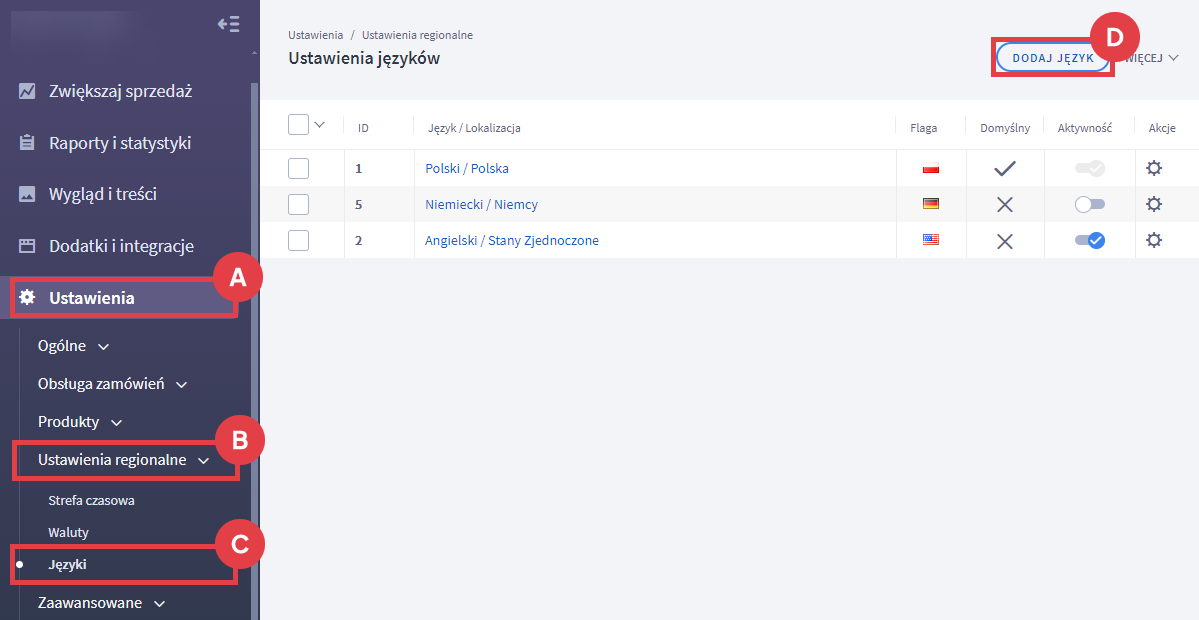Open actions gear for Angielski row
The width and height of the screenshot is (1199, 620).
tap(1154, 240)
